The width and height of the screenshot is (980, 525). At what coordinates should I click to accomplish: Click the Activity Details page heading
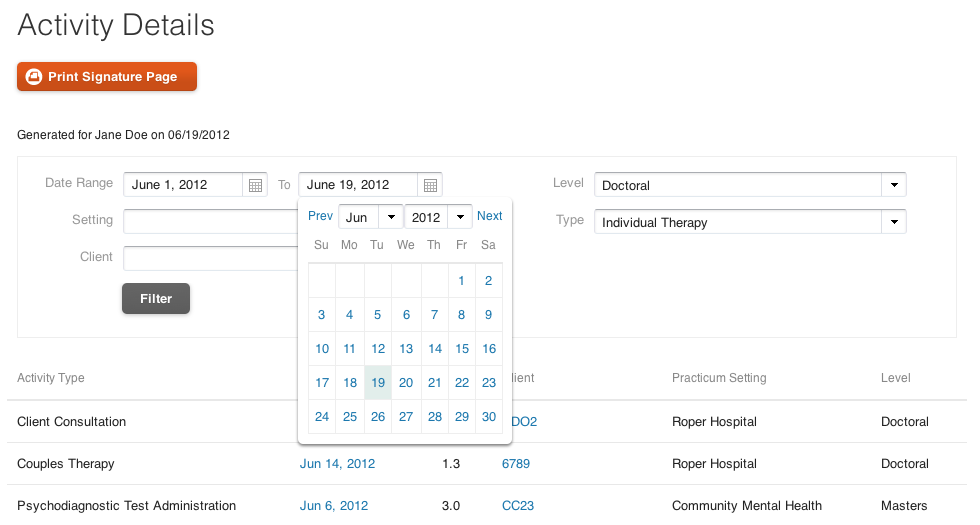[116, 26]
